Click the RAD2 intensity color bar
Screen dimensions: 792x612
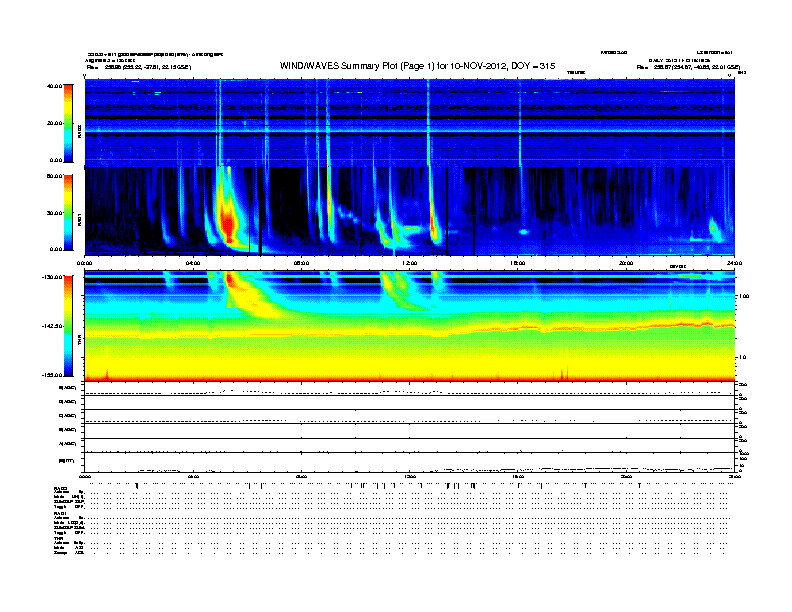[68, 123]
